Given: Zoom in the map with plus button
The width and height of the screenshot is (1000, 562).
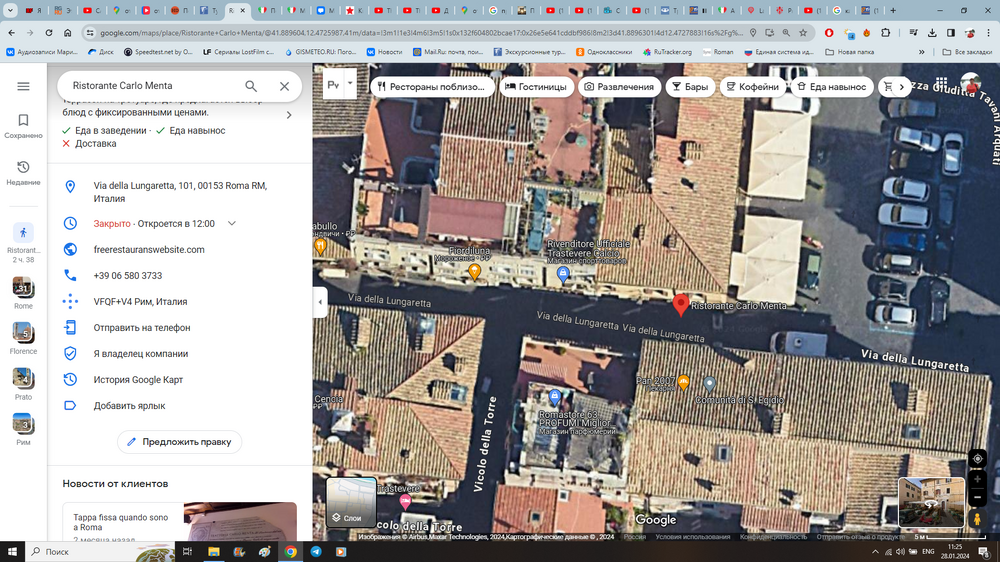Looking at the screenshot, I should pyautogui.click(x=977, y=479).
